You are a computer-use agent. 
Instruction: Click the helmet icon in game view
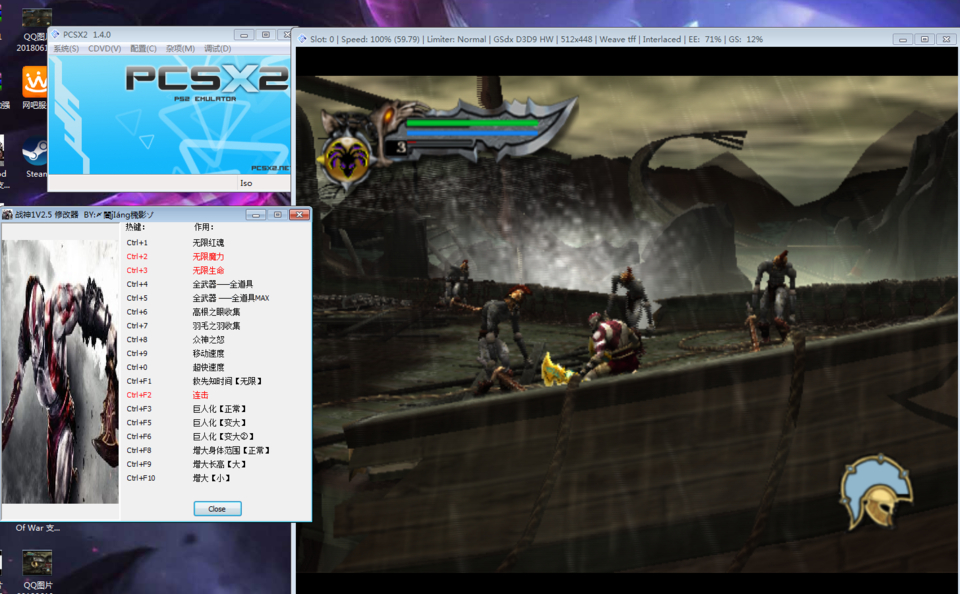pyautogui.click(x=876, y=492)
